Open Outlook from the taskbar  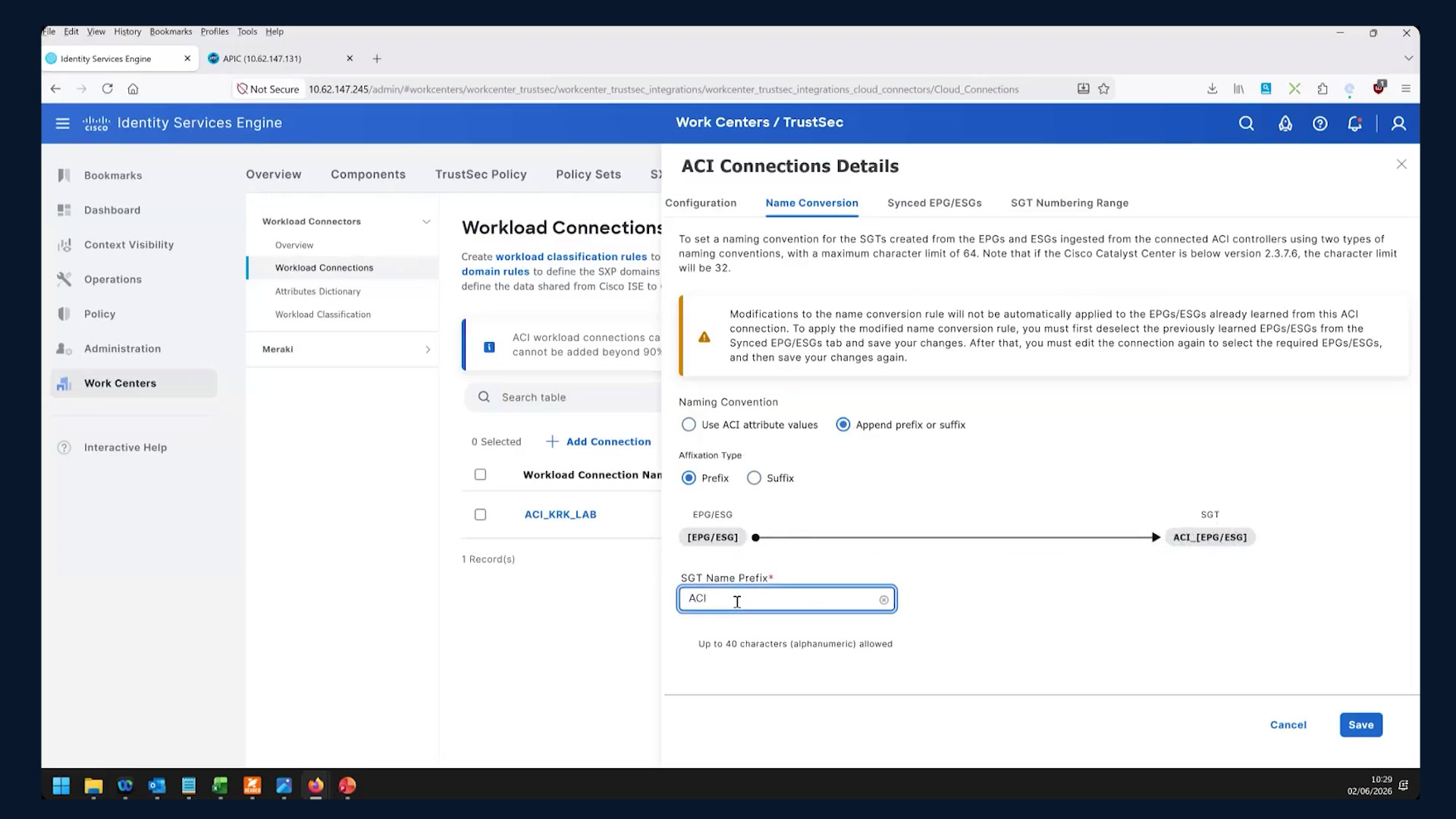(x=157, y=786)
